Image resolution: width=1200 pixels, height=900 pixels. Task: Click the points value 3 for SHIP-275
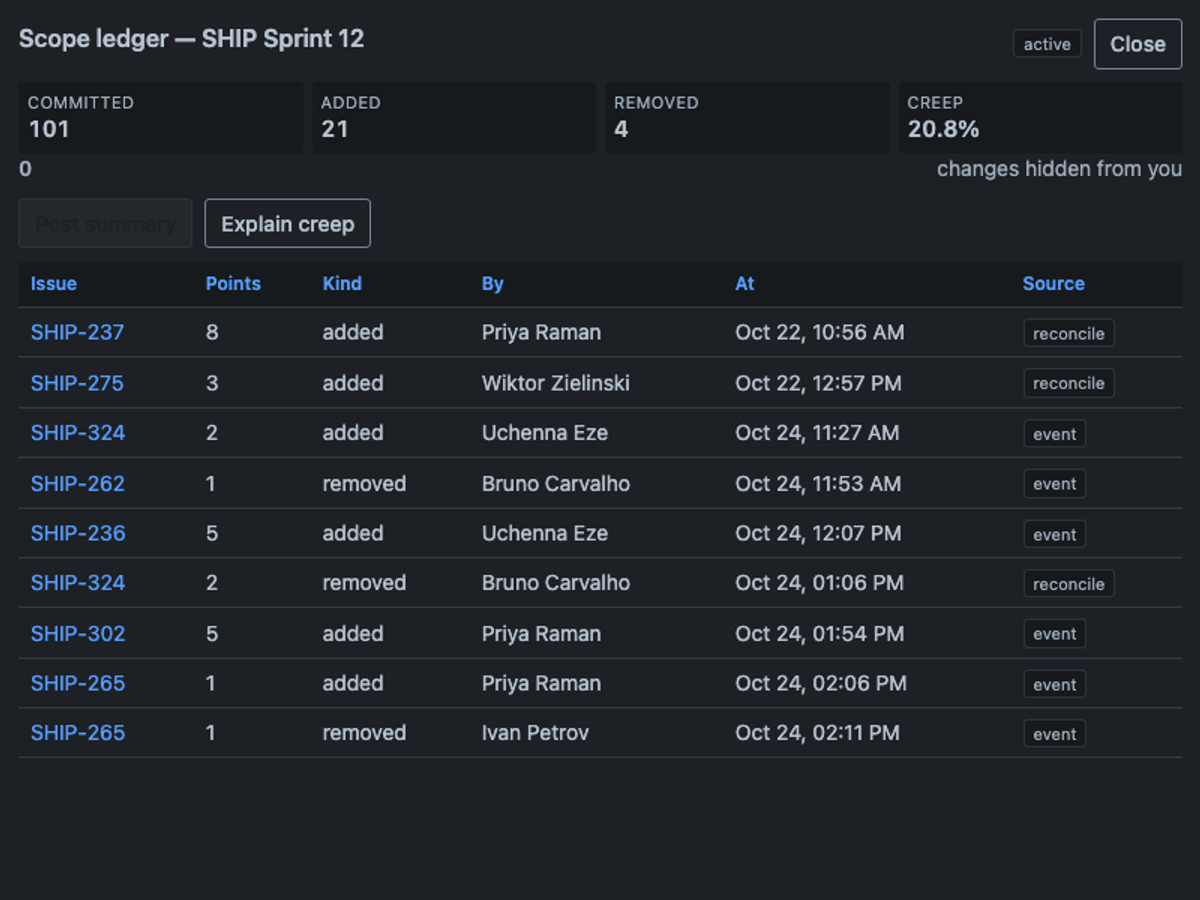pos(212,383)
